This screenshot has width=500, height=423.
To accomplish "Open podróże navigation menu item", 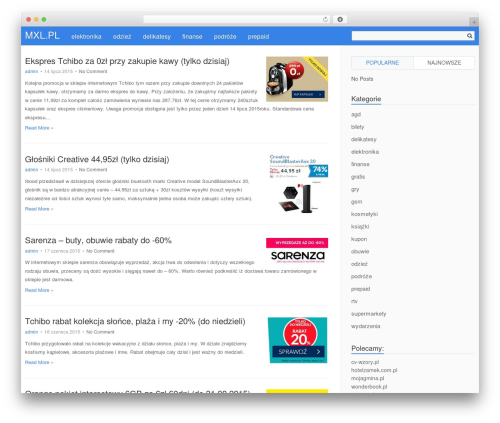I will click(x=225, y=37).
